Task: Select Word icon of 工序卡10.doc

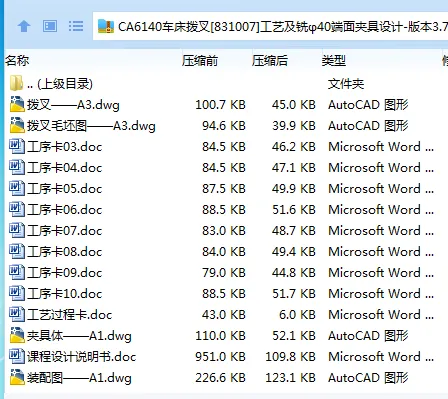Action: pyautogui.click(x=17, y=293)
